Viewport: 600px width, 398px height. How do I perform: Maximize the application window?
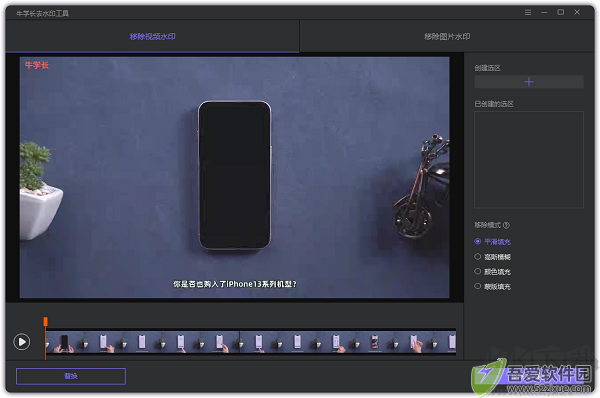click(x=561, y=12)
